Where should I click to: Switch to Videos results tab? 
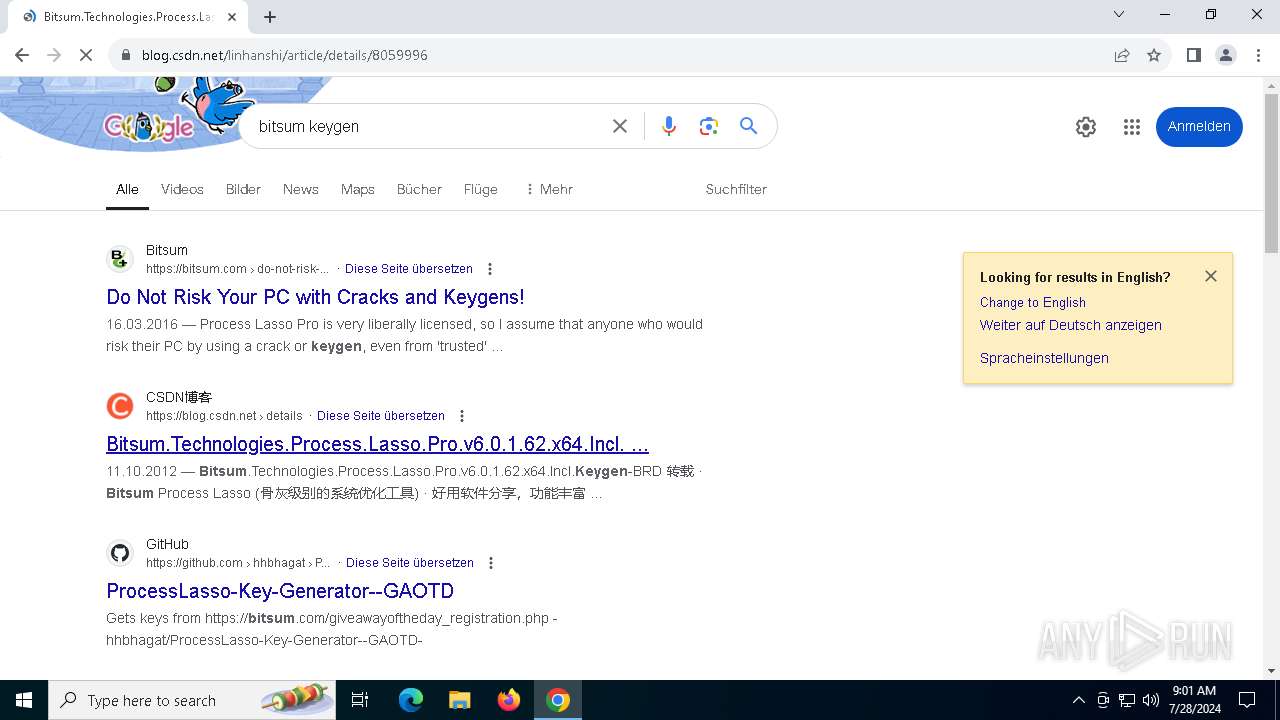click(182, 189)
